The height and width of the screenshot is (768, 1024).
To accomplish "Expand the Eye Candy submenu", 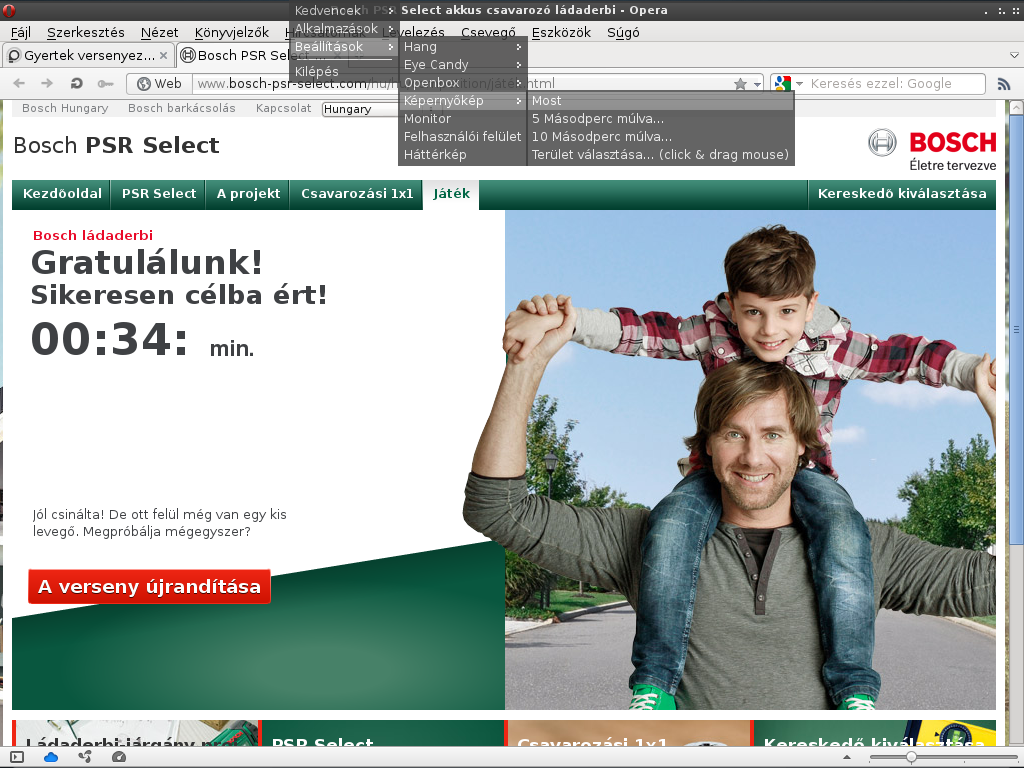I will 462,65.
